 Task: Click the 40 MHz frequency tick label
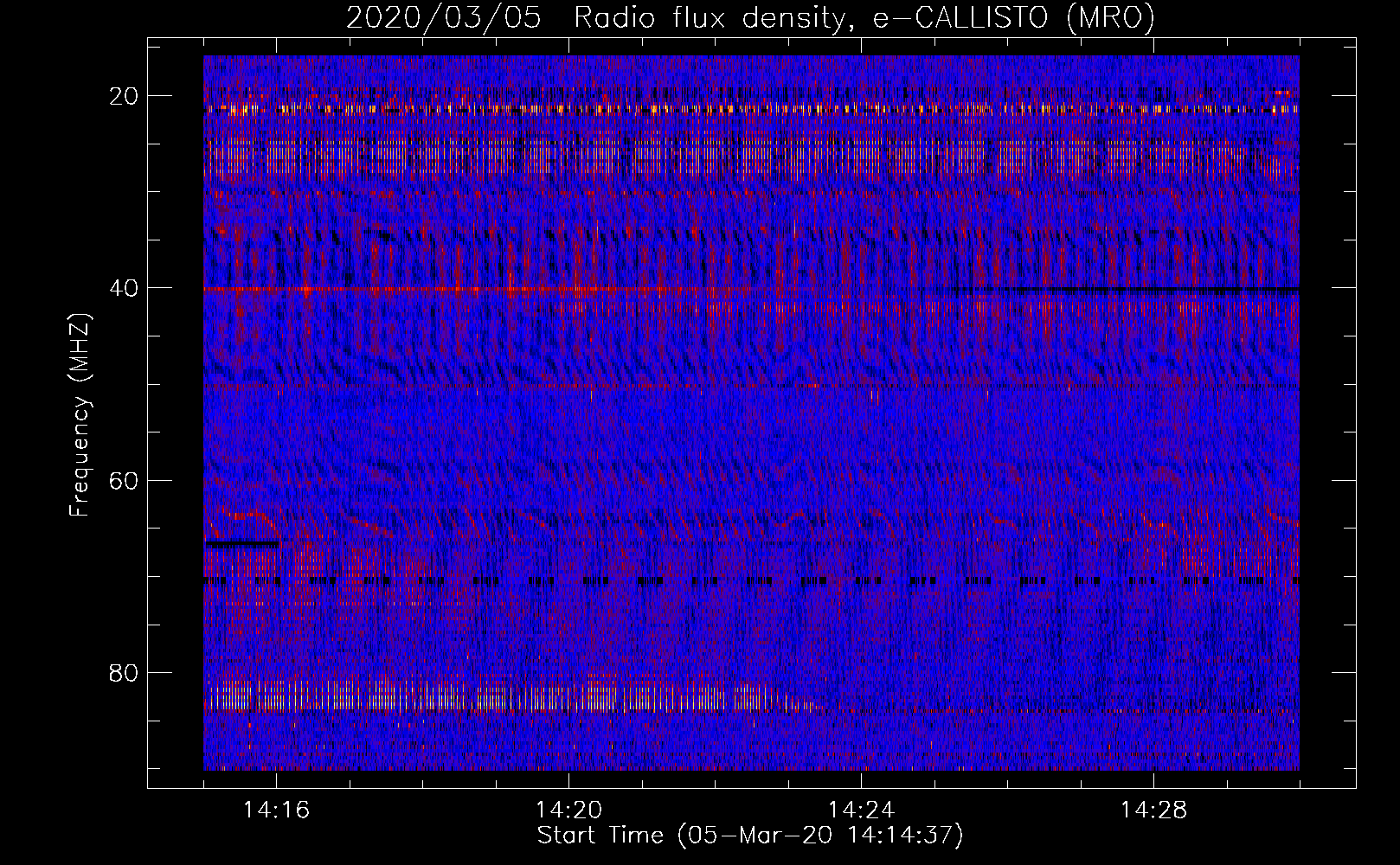point(124,288)
